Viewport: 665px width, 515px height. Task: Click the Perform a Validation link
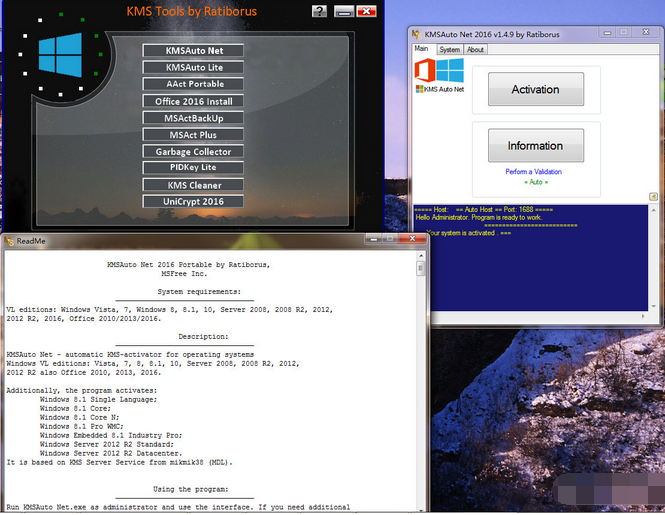coord(533,172)
